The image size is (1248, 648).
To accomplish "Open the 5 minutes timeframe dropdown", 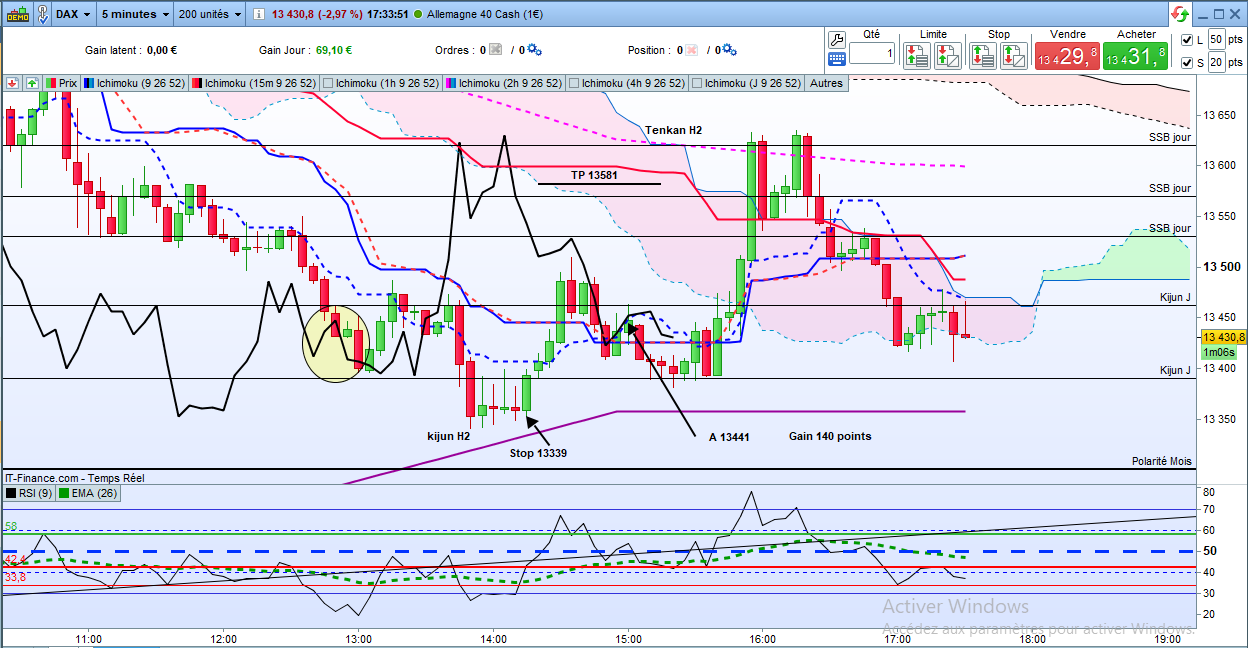I will tap(135, 14).
